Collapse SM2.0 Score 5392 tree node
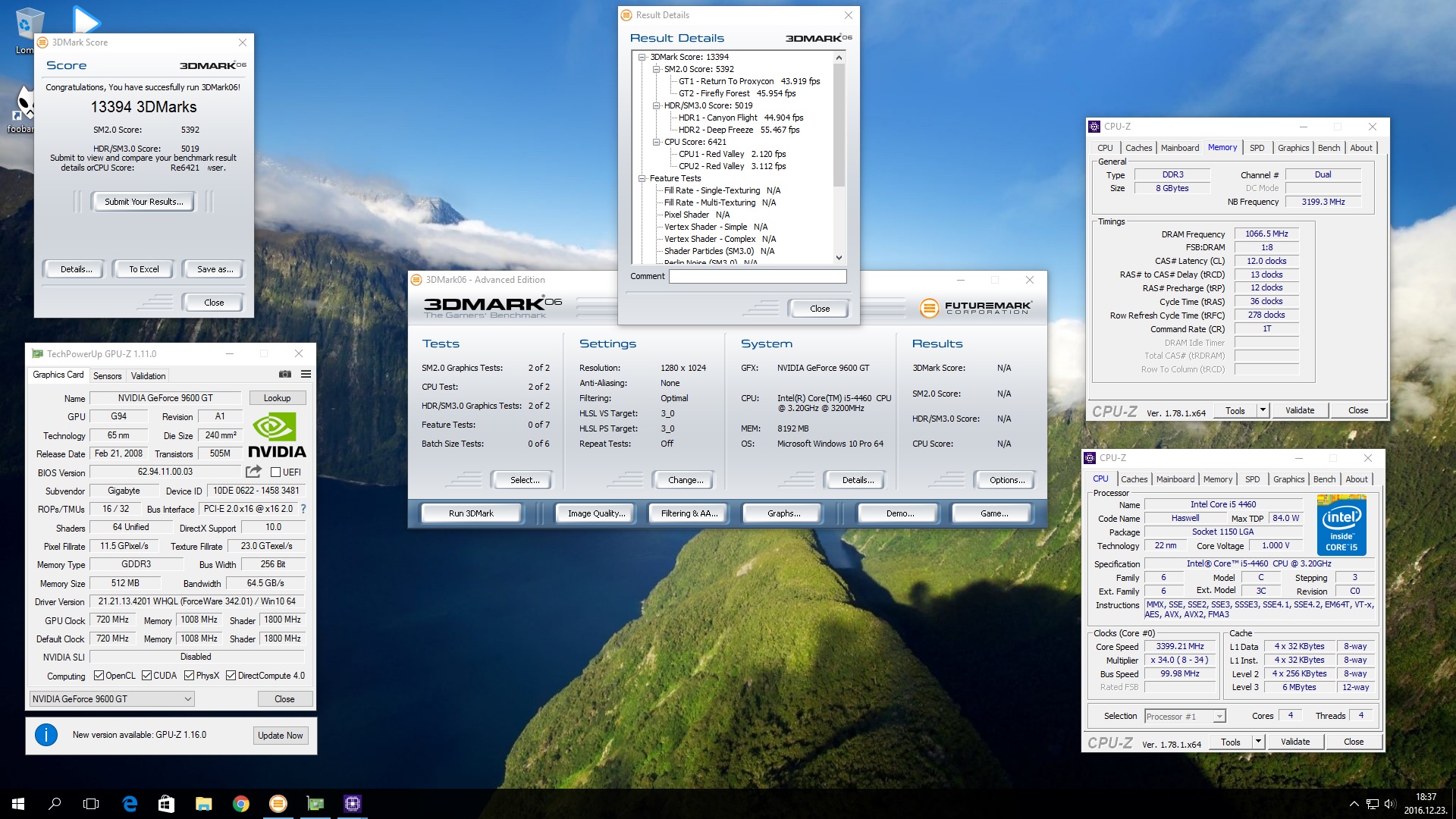The width and height of the screenshot is (1456, 819). pos(657,69)
